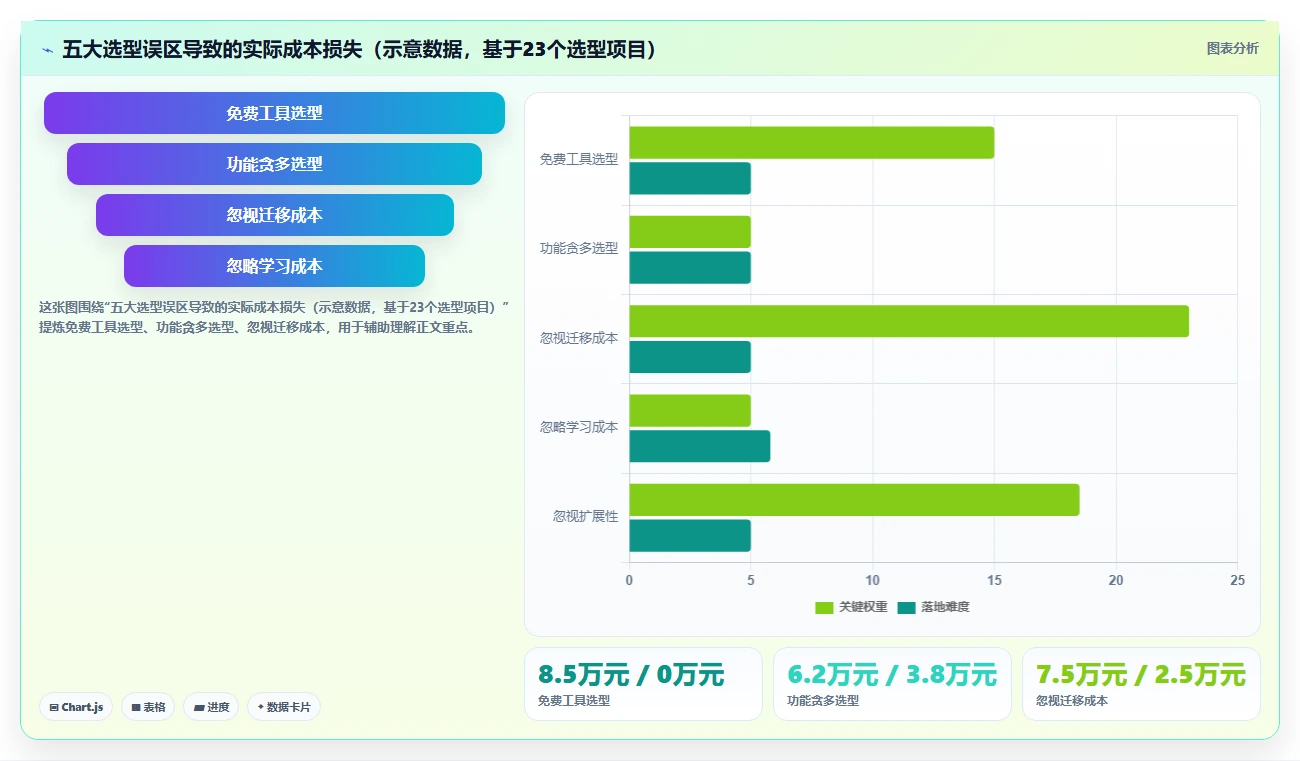Viewport: 1300px width, 761px height.
Task: Click the 忽视扩展性 y-axis label
Action: pos(586,517)
